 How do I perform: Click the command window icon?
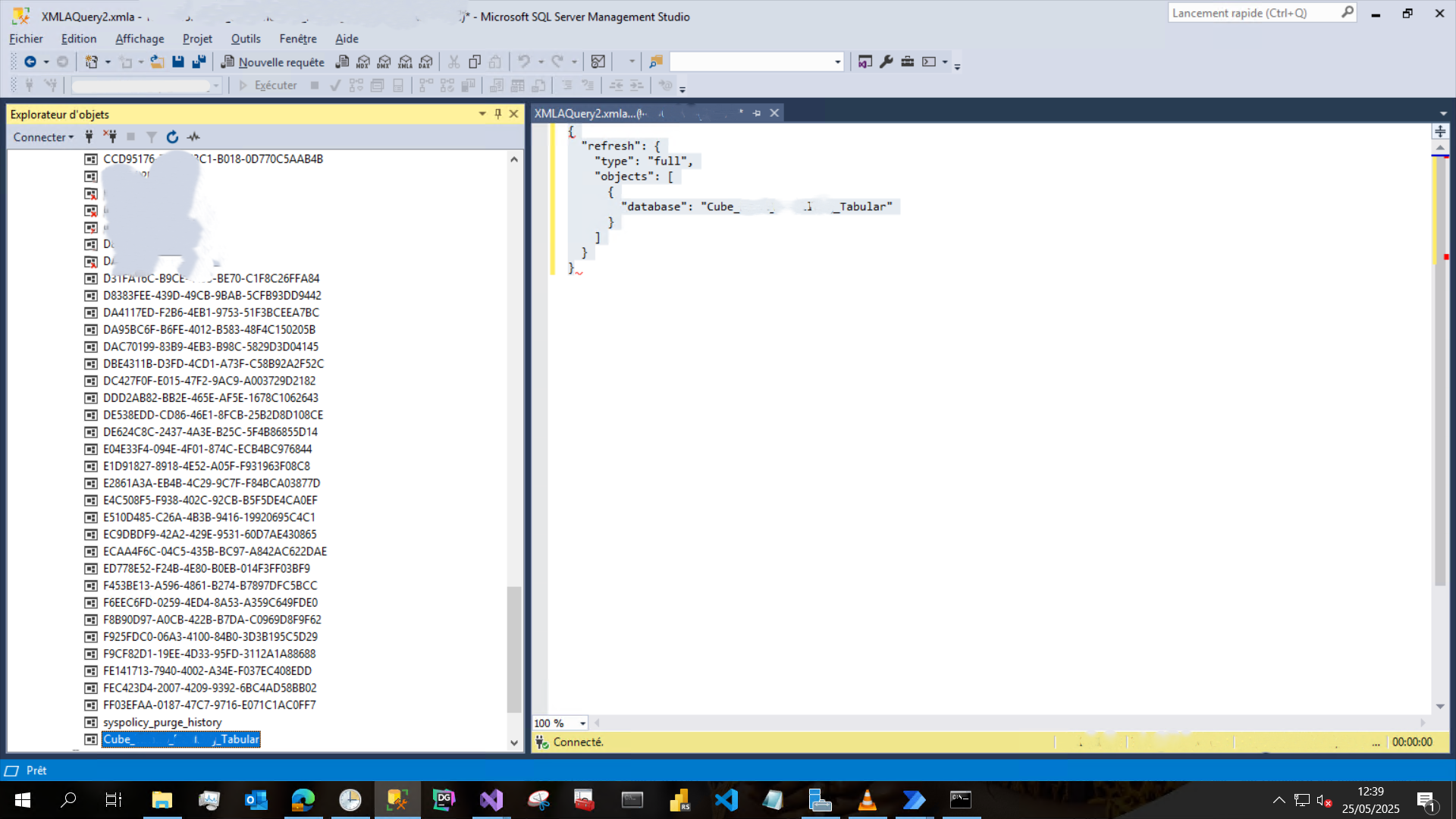coord(929,62)
